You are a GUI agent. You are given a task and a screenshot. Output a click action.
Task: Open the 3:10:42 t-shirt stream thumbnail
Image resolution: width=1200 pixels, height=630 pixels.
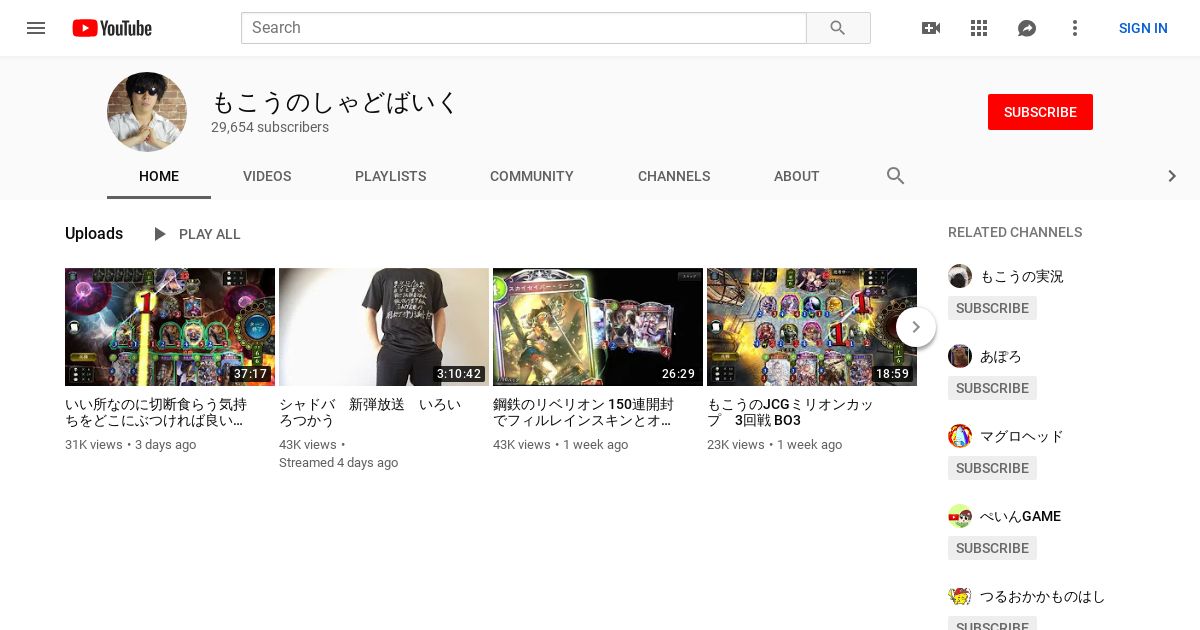(384, 327)
